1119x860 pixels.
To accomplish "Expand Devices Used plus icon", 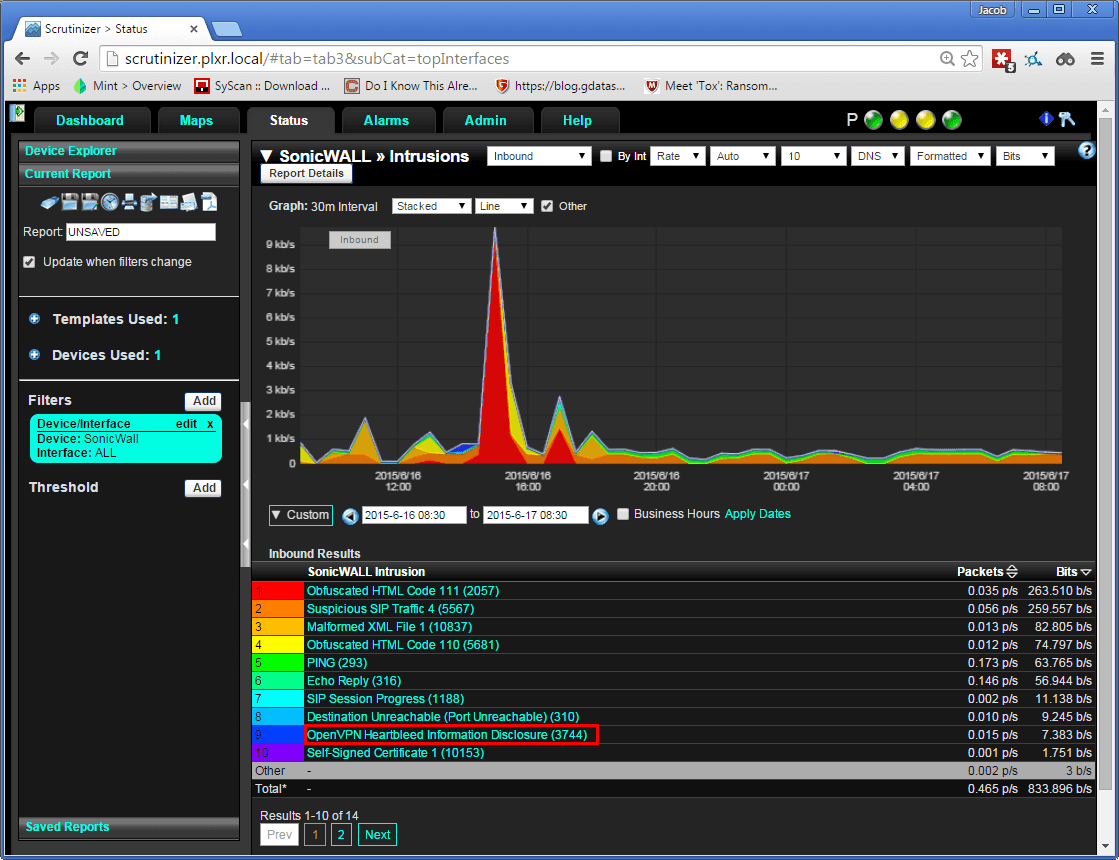I will (x=34, y=354).
